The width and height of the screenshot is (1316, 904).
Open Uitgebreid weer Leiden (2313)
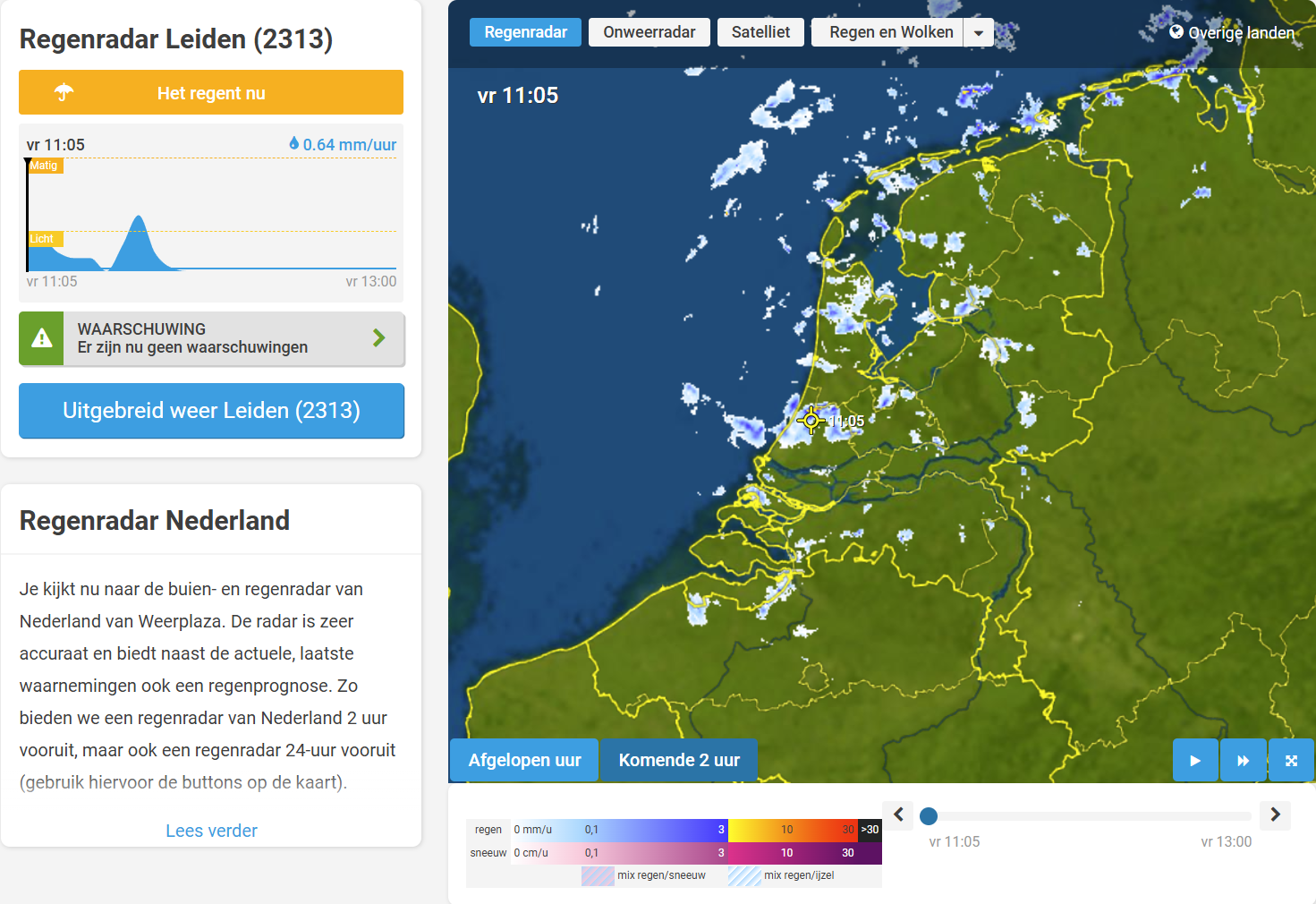point(211,411)
